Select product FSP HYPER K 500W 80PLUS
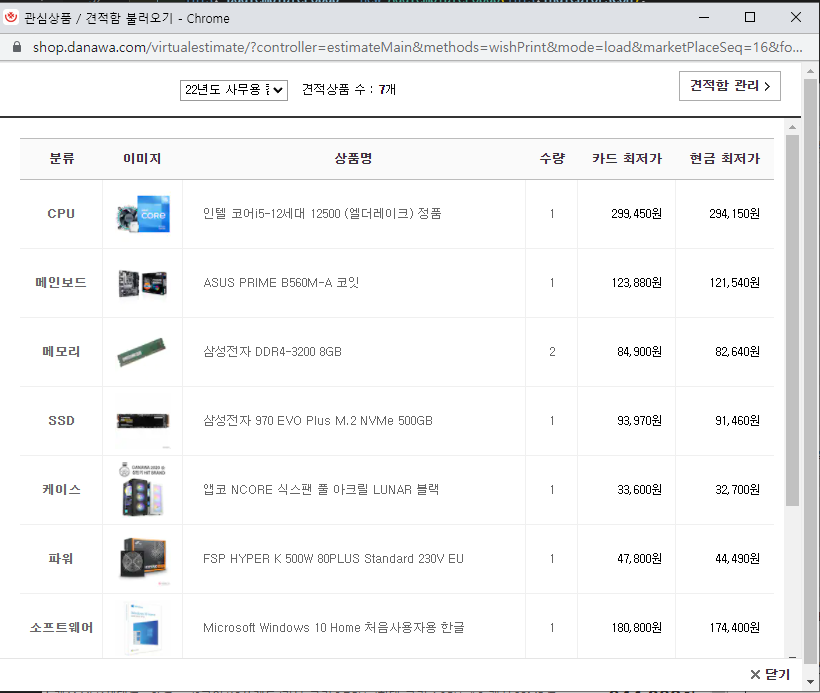This screenshot has width=820, height=693. 333,559
